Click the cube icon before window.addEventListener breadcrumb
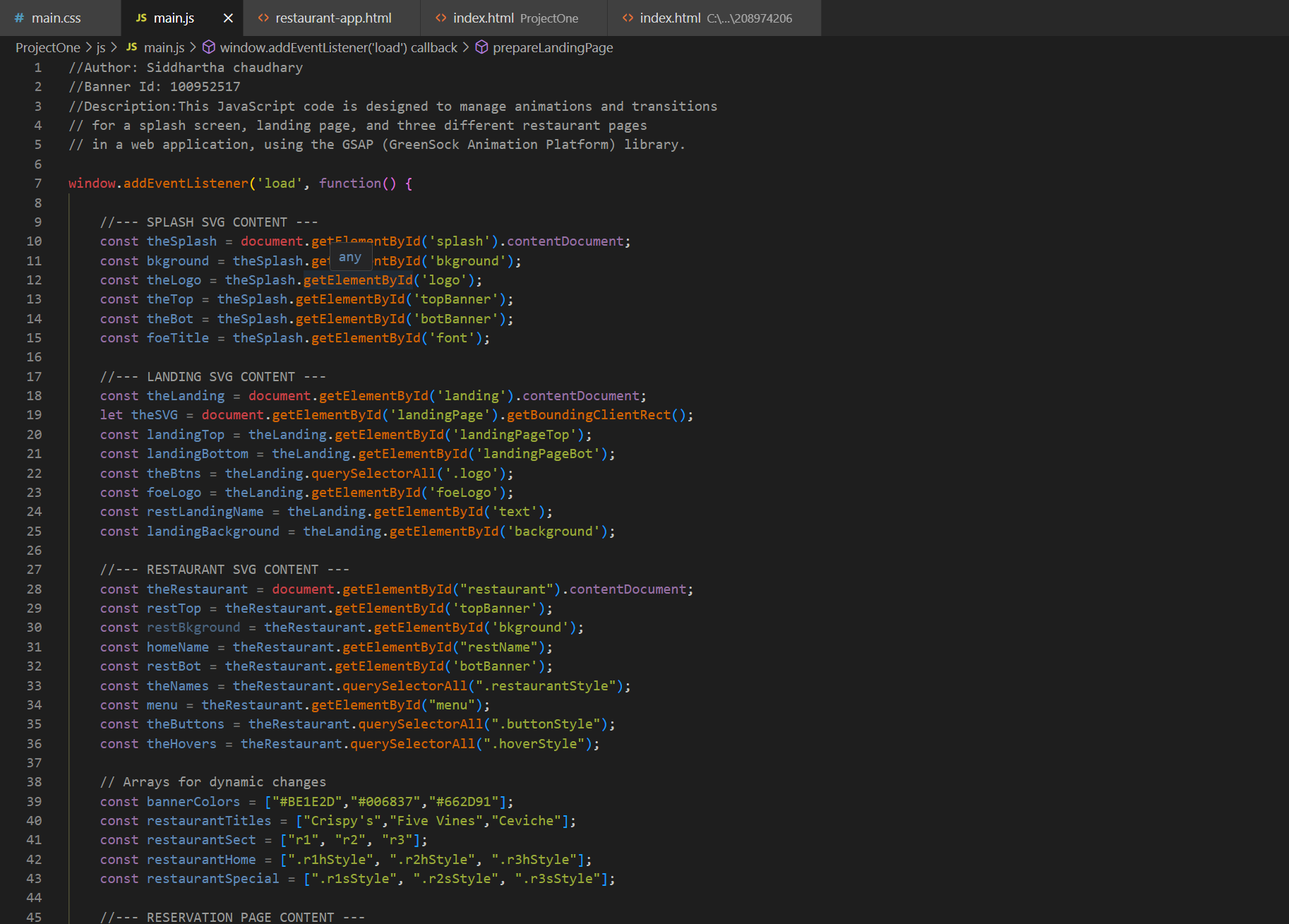The image size is (1289, 924). (x=209, y=47)
